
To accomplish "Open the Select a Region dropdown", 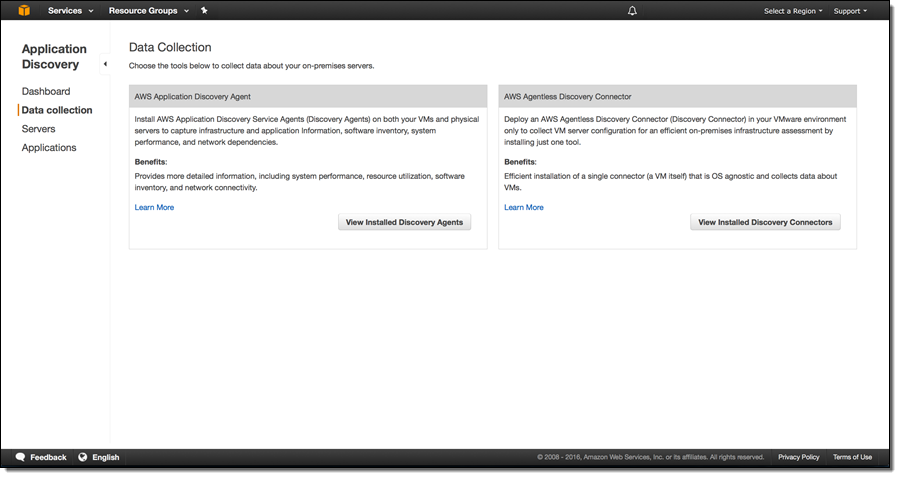I will 793,11.
